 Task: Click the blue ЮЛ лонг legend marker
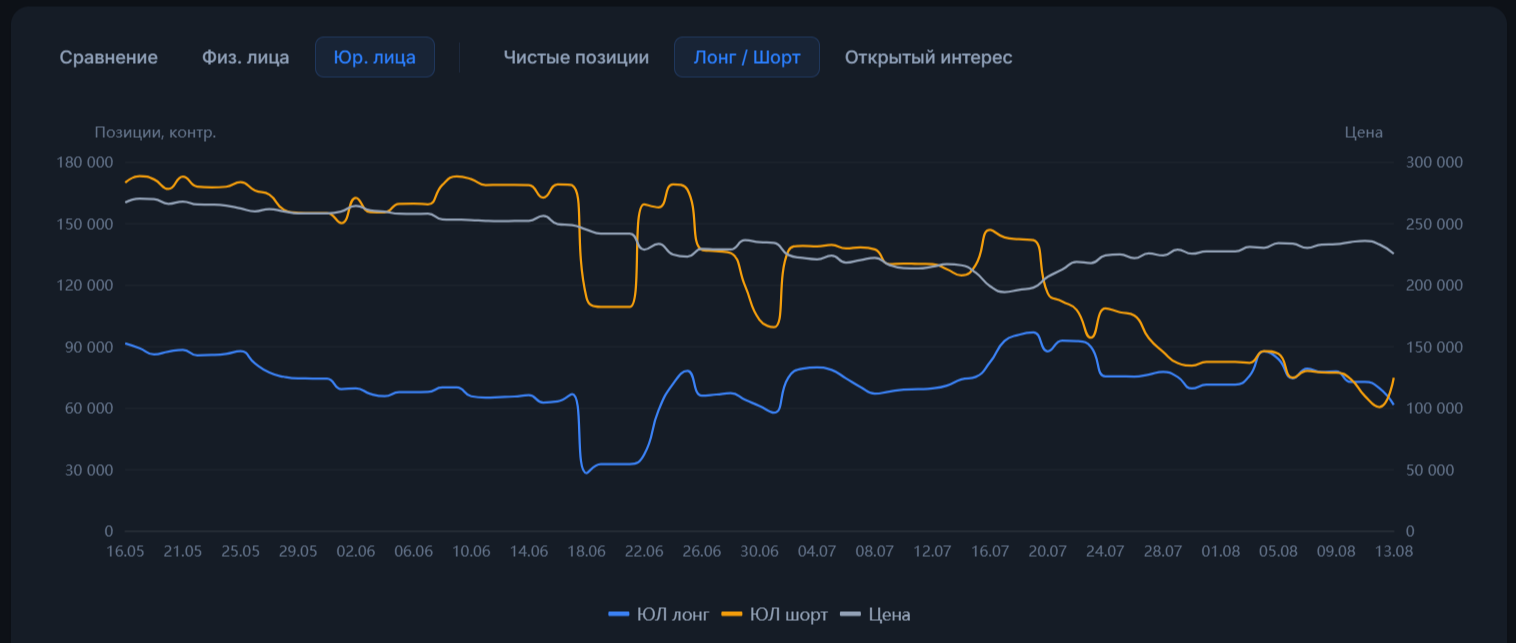tap(620, 615)
